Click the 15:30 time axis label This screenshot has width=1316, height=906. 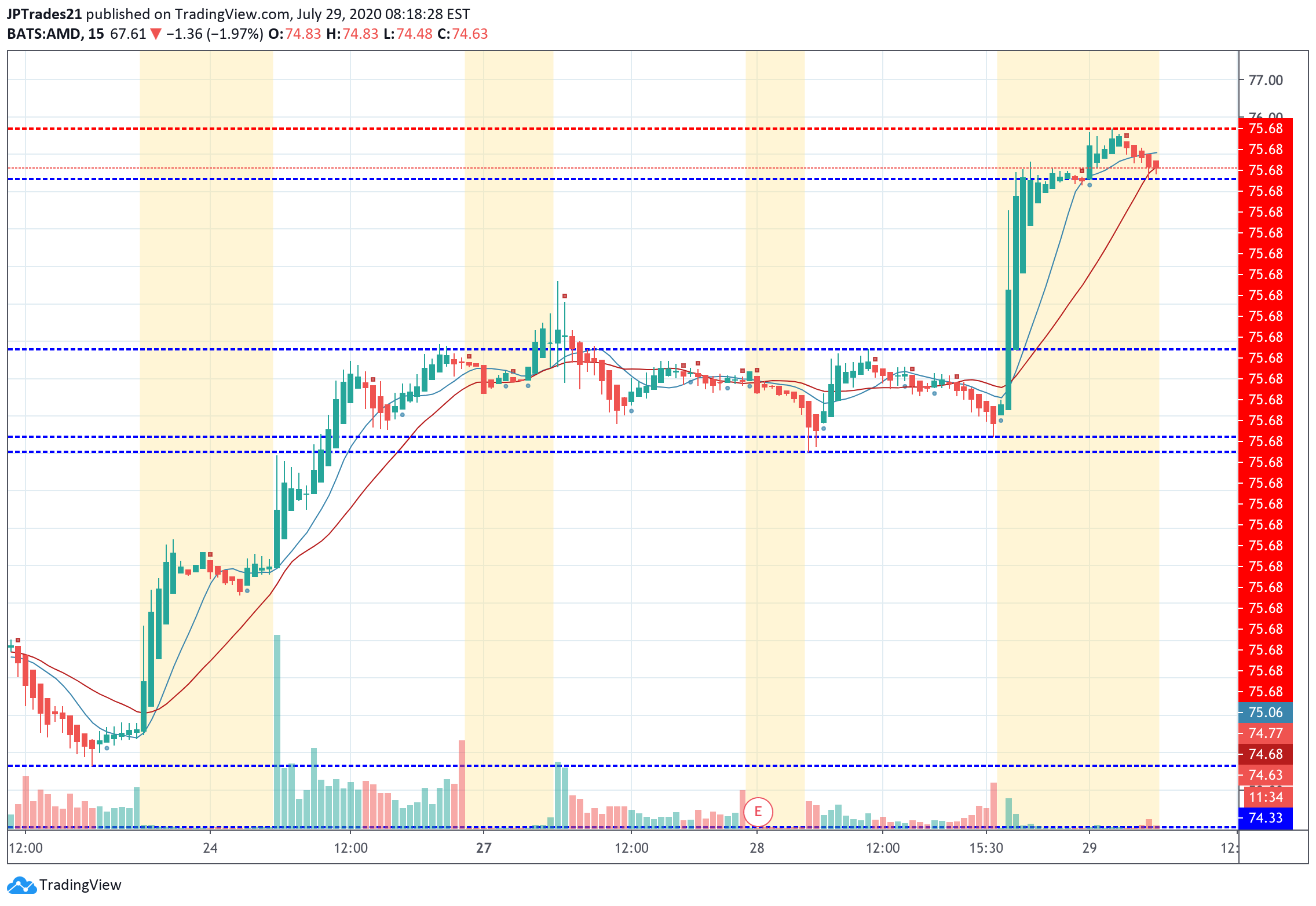point(986,848)
